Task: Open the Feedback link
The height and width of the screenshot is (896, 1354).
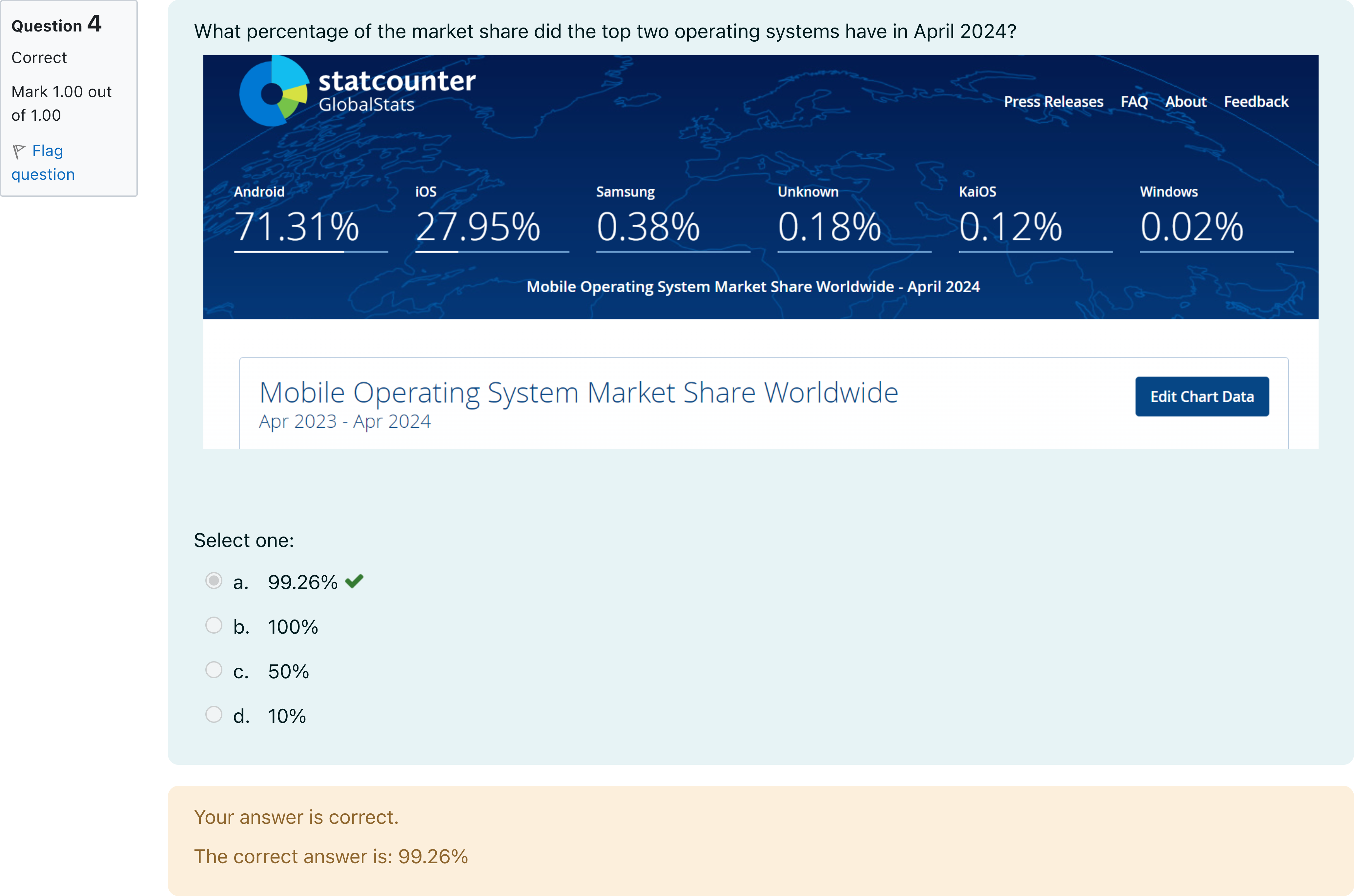Action: (1256, 102)
